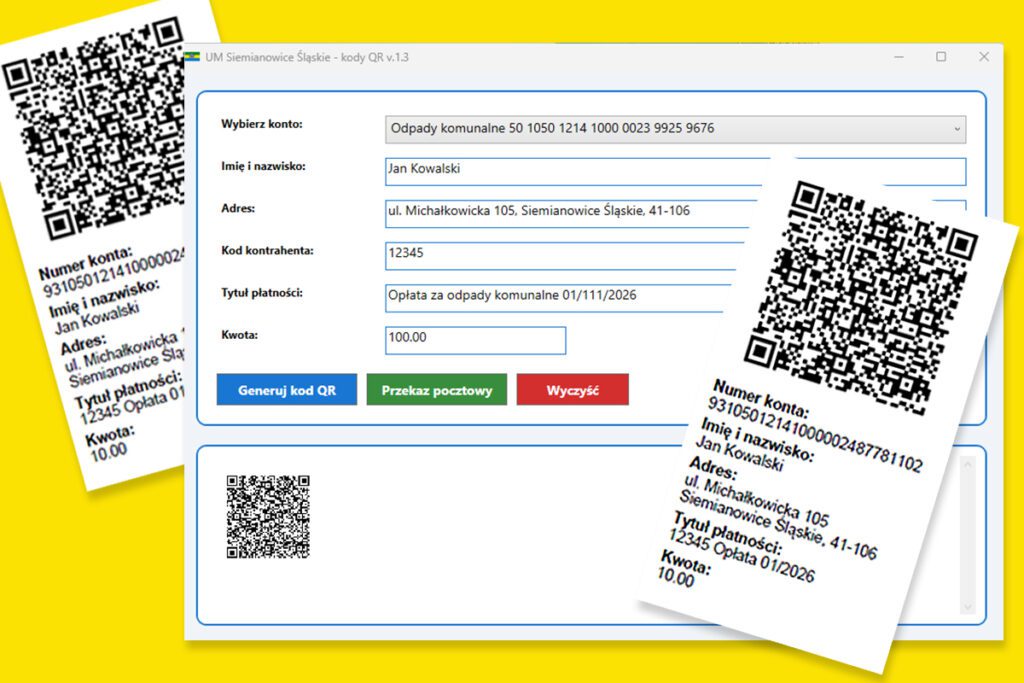Click the chevron arrow of account combo box
Viewport: 1024px width, 683px height.
957,129
